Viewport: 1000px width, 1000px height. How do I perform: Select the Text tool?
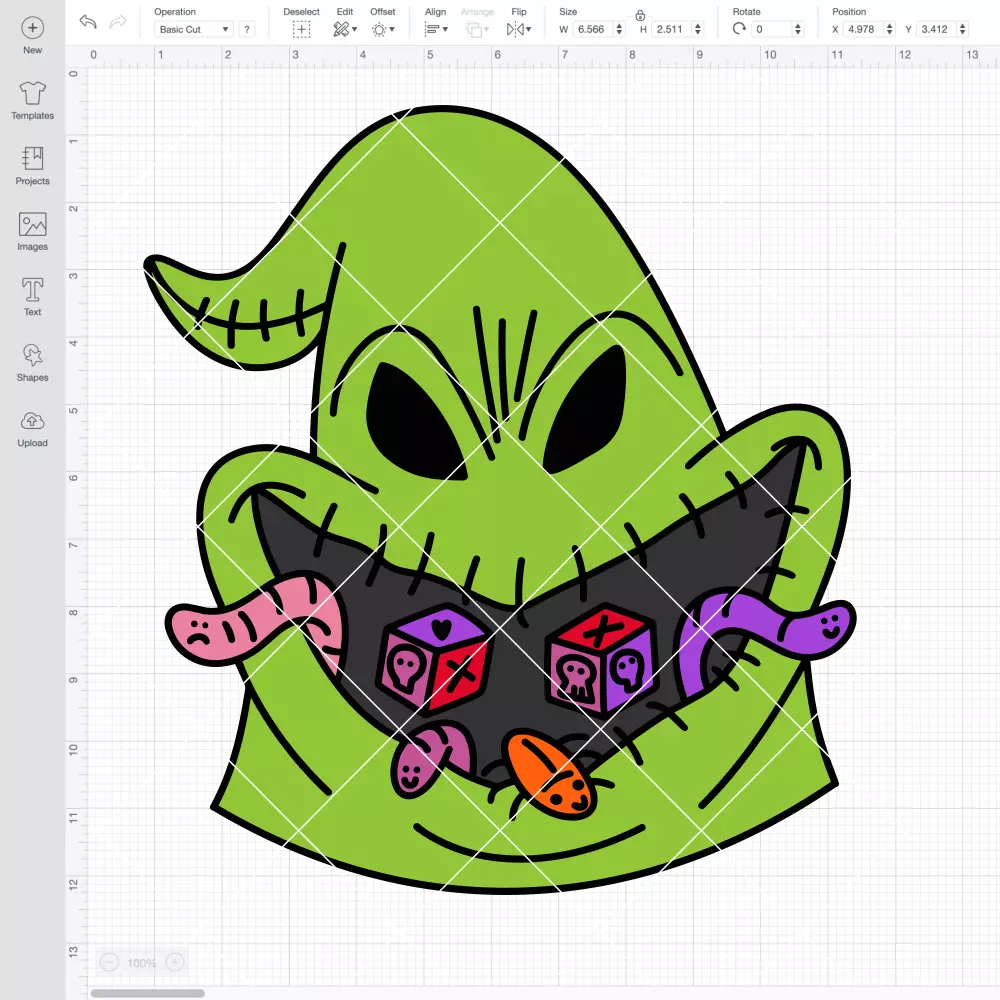[x=33, y=290]
